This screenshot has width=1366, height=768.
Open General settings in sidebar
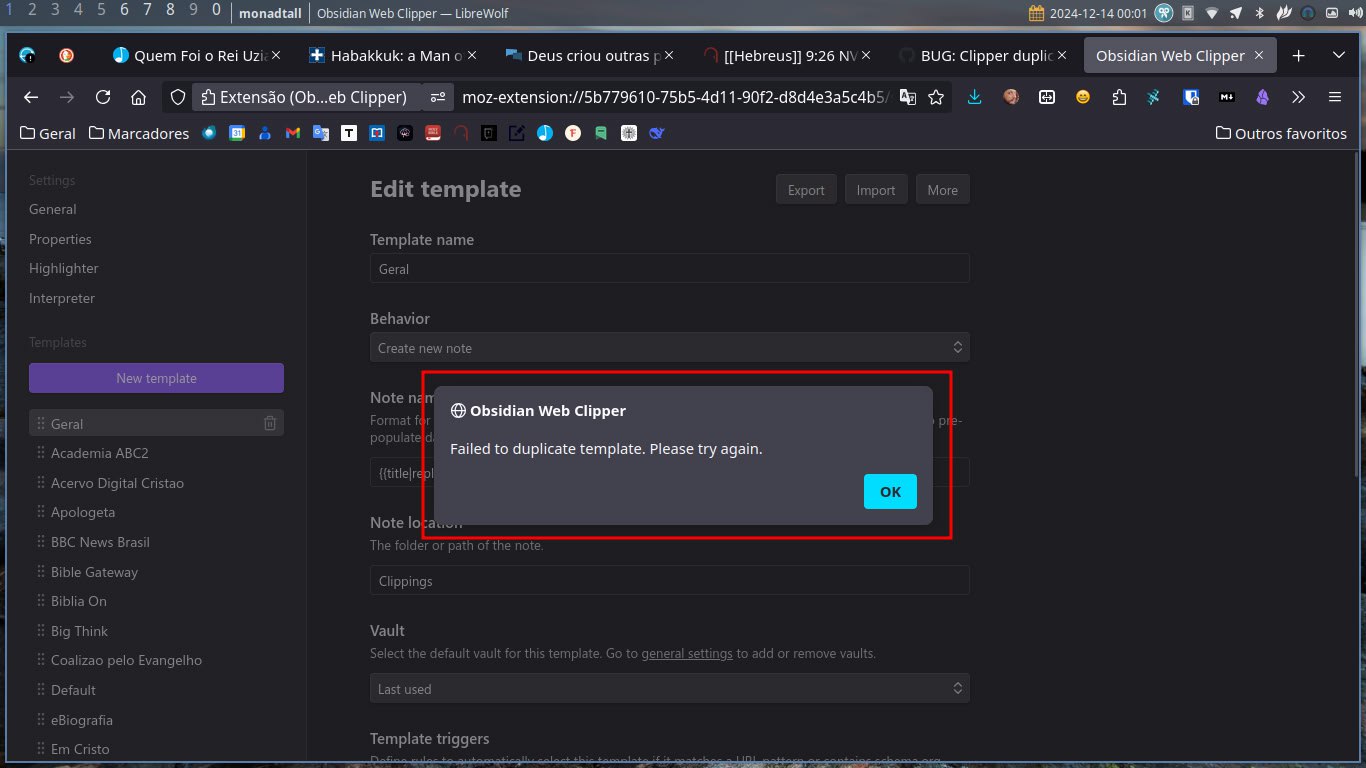[53, 209]
